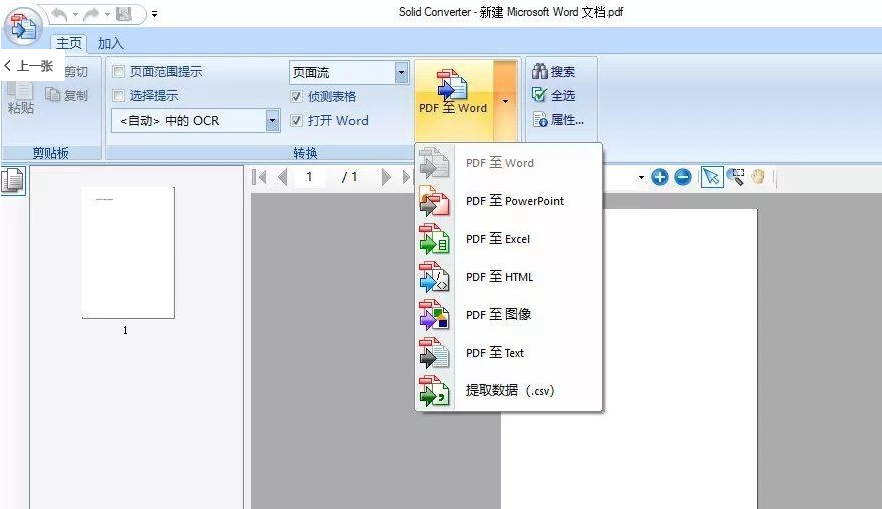This screenshot has height=509, width=882.
Task: Select PDF 至 HTML menu item
Action: tap(508, 277)
